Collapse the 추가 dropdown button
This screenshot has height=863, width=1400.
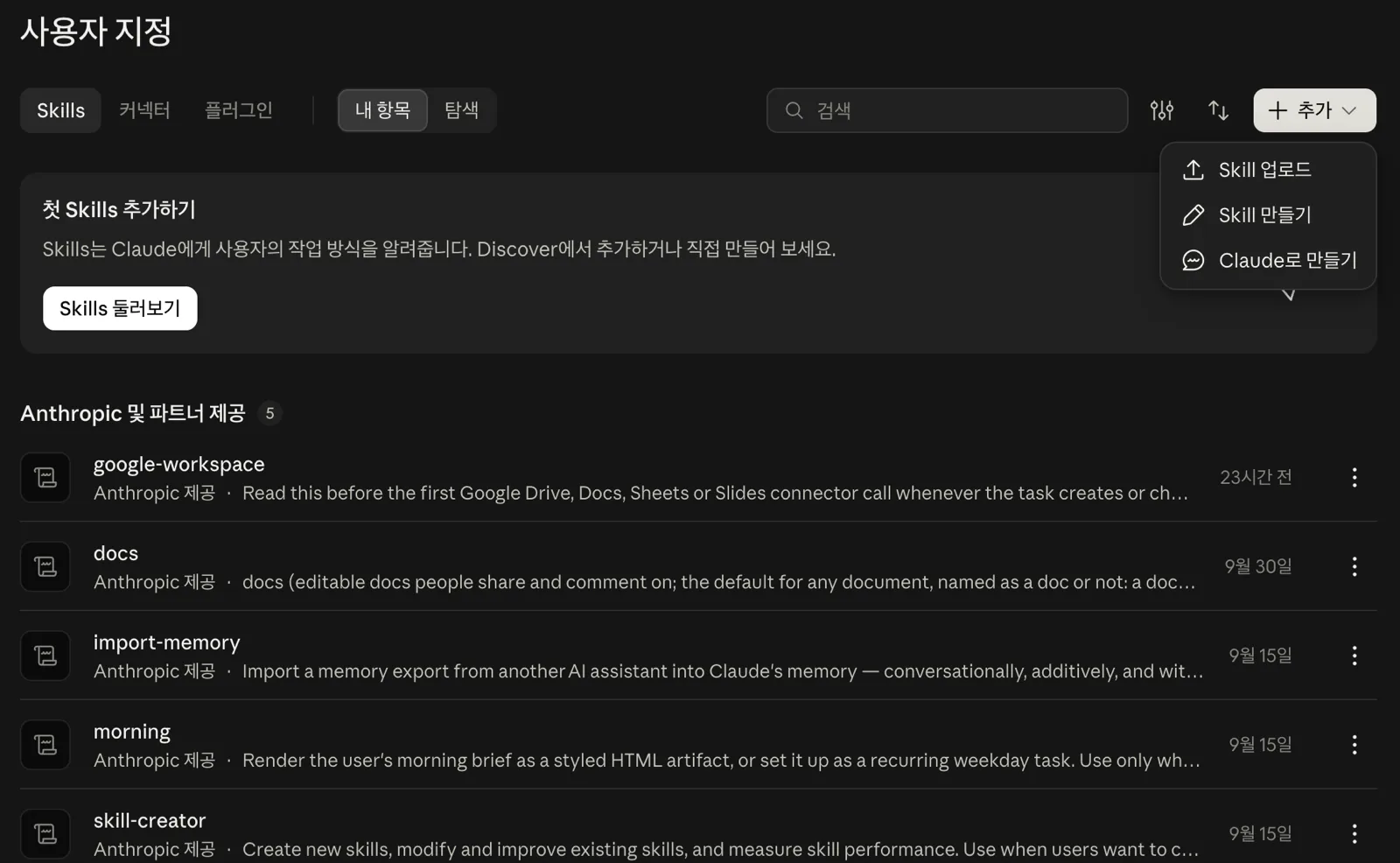[x=1314, y=110]
